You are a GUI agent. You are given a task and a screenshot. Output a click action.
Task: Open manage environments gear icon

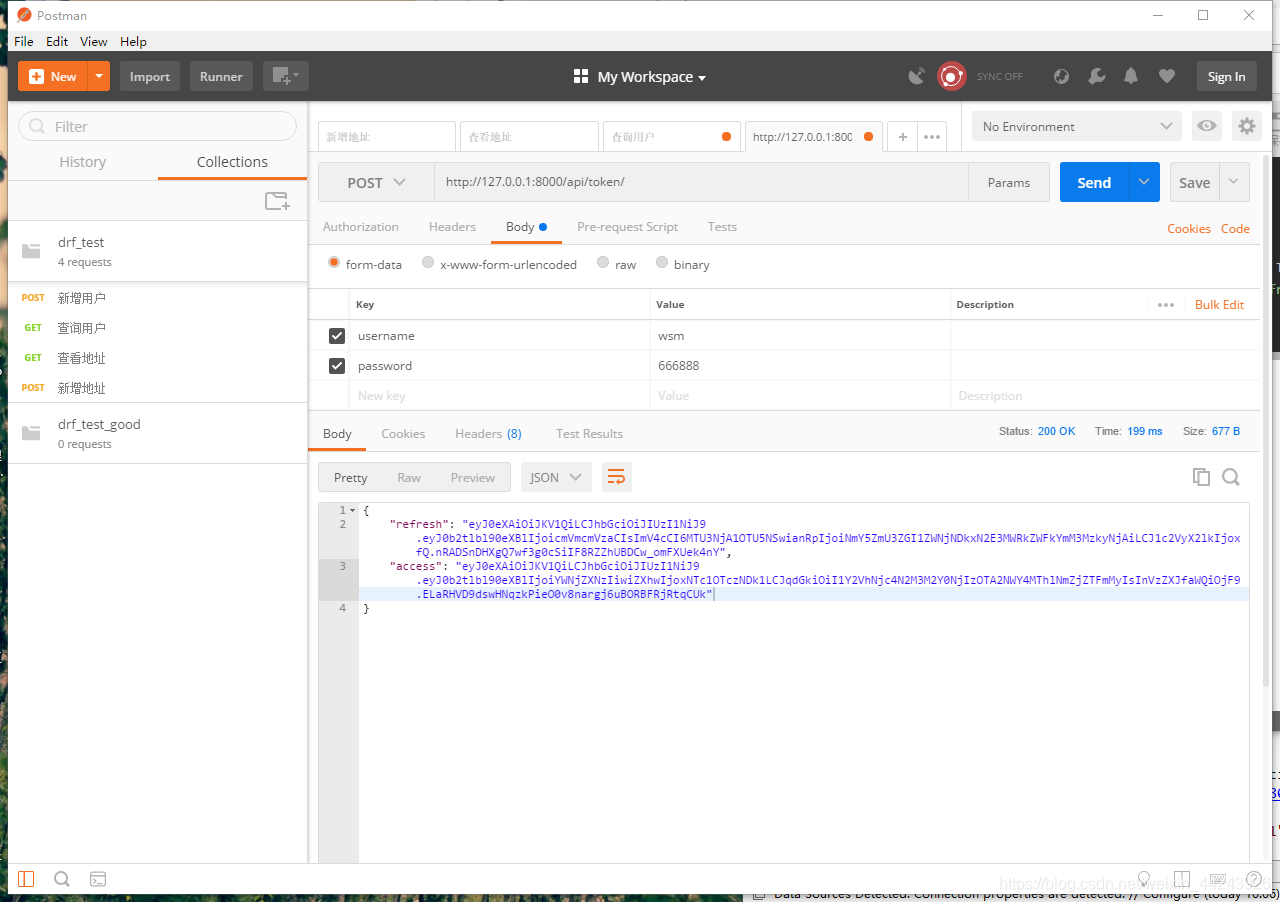1246,126
